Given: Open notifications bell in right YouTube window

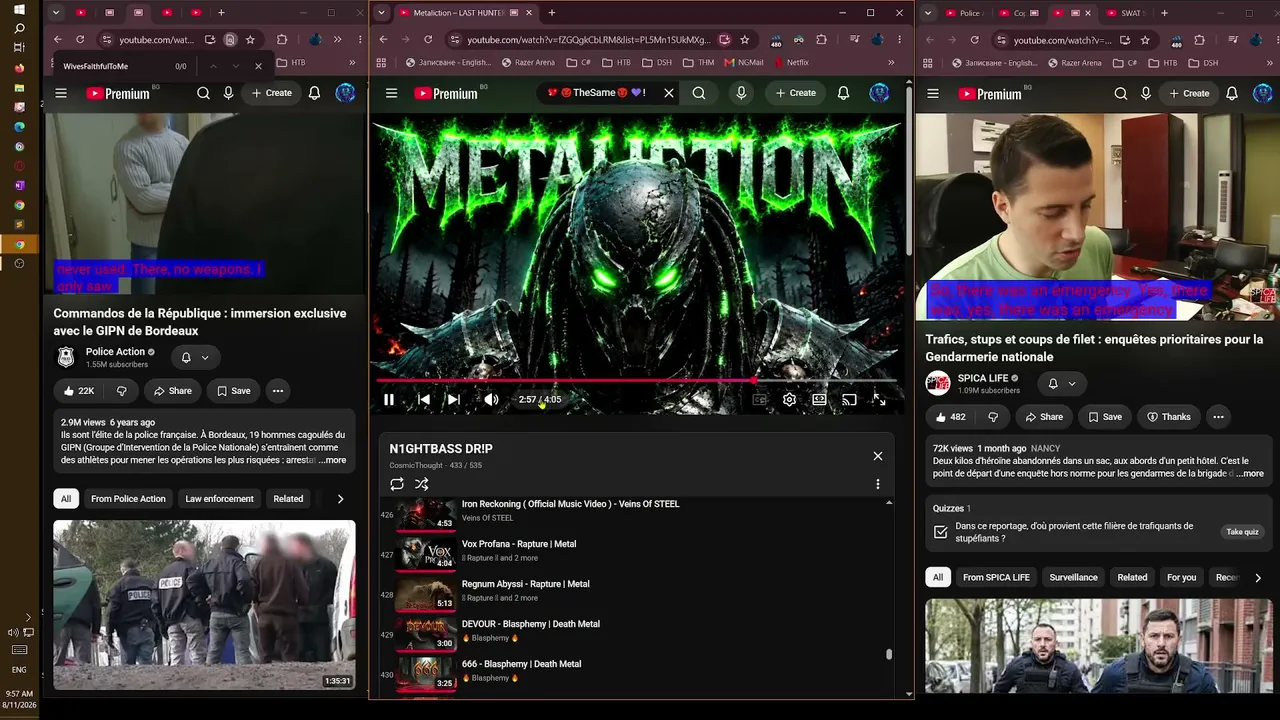Looking at the screenshot, I should (x=1232, y=93).
